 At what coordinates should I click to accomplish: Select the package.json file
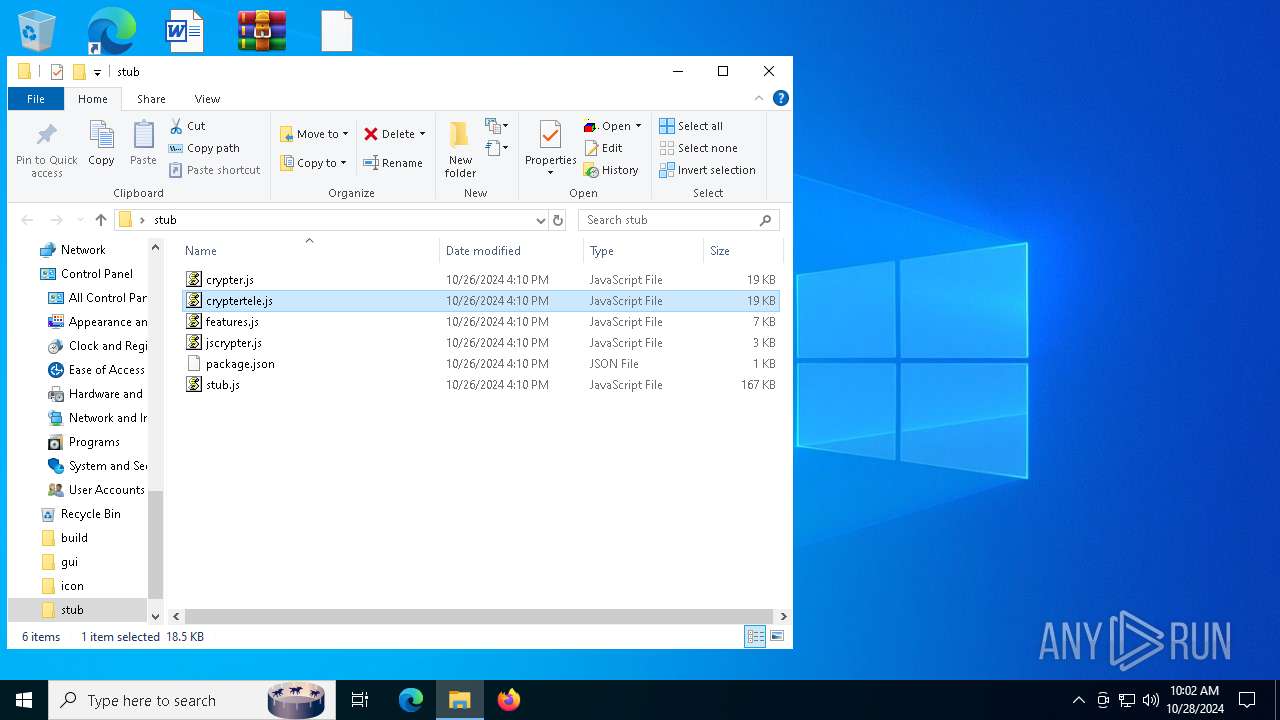pyautogui.click(x=481, y=364)
